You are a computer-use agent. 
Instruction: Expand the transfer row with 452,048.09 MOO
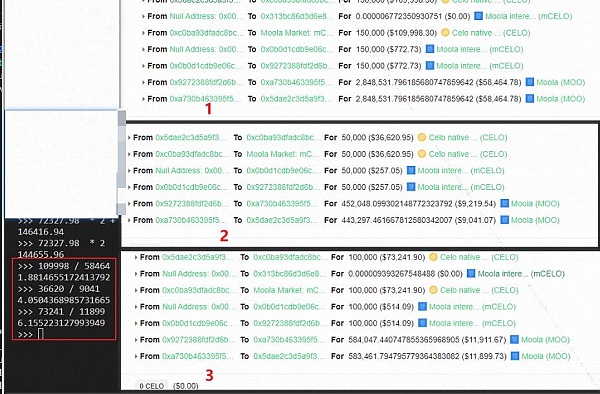point(129,204)
